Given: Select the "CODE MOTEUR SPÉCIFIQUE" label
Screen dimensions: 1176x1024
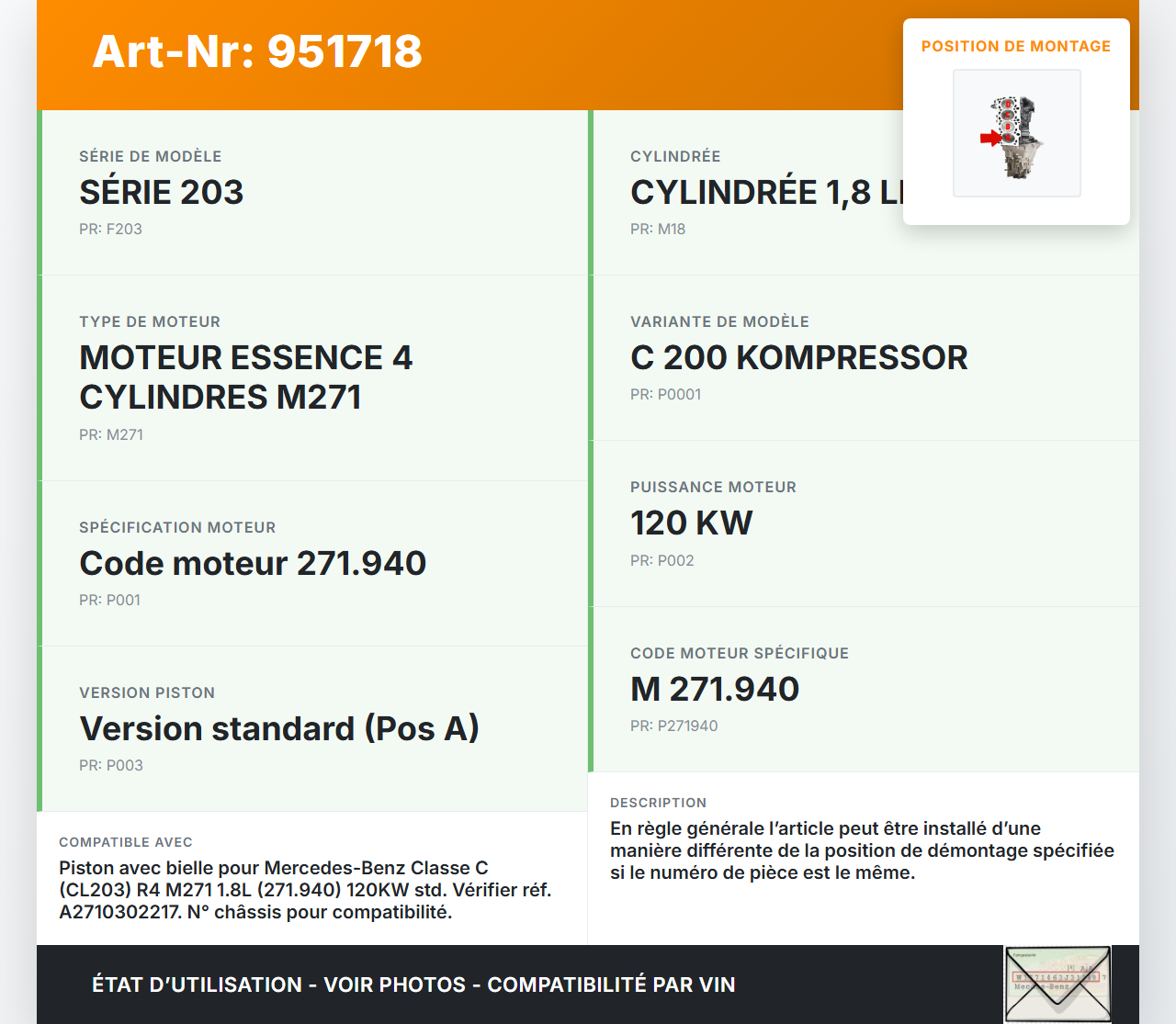Looking at the screenshot, I should click(x=740, y=653).
